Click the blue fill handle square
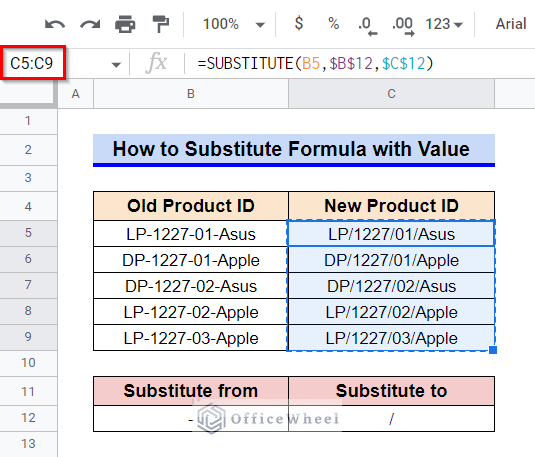 coord(493,350)
